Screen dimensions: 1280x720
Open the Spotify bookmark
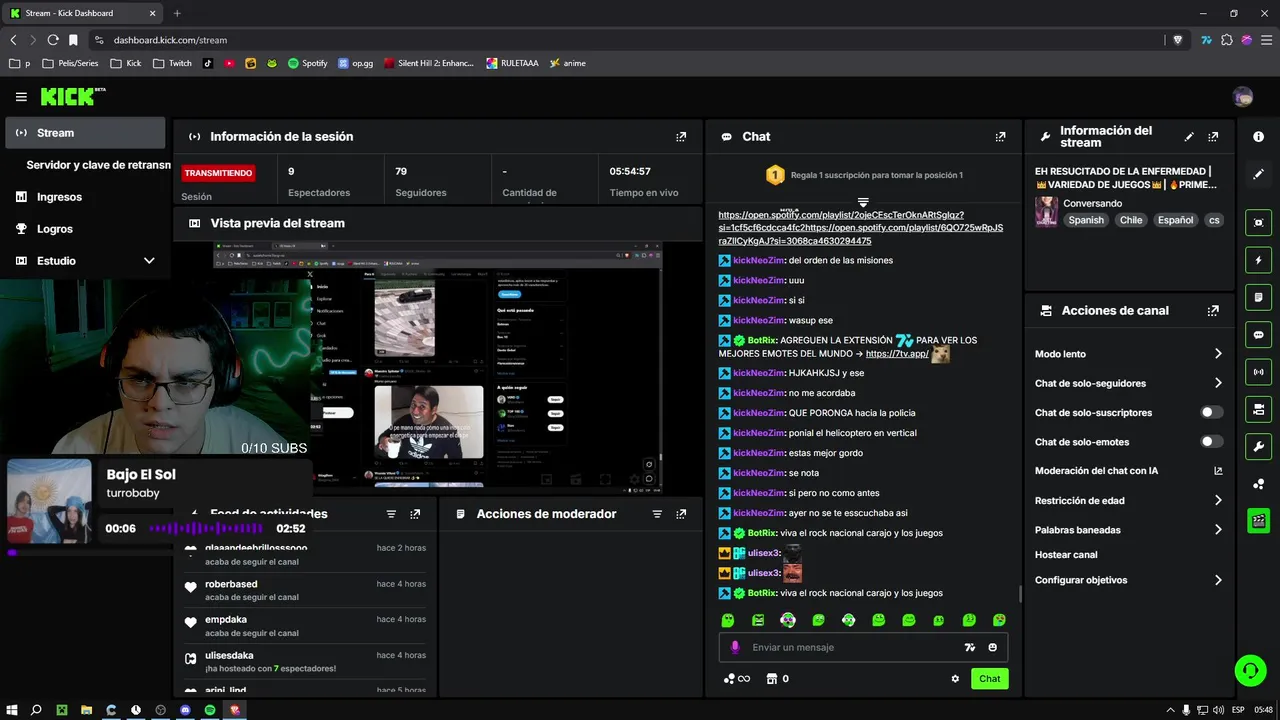pyautogui.click(x=307, y=63)
